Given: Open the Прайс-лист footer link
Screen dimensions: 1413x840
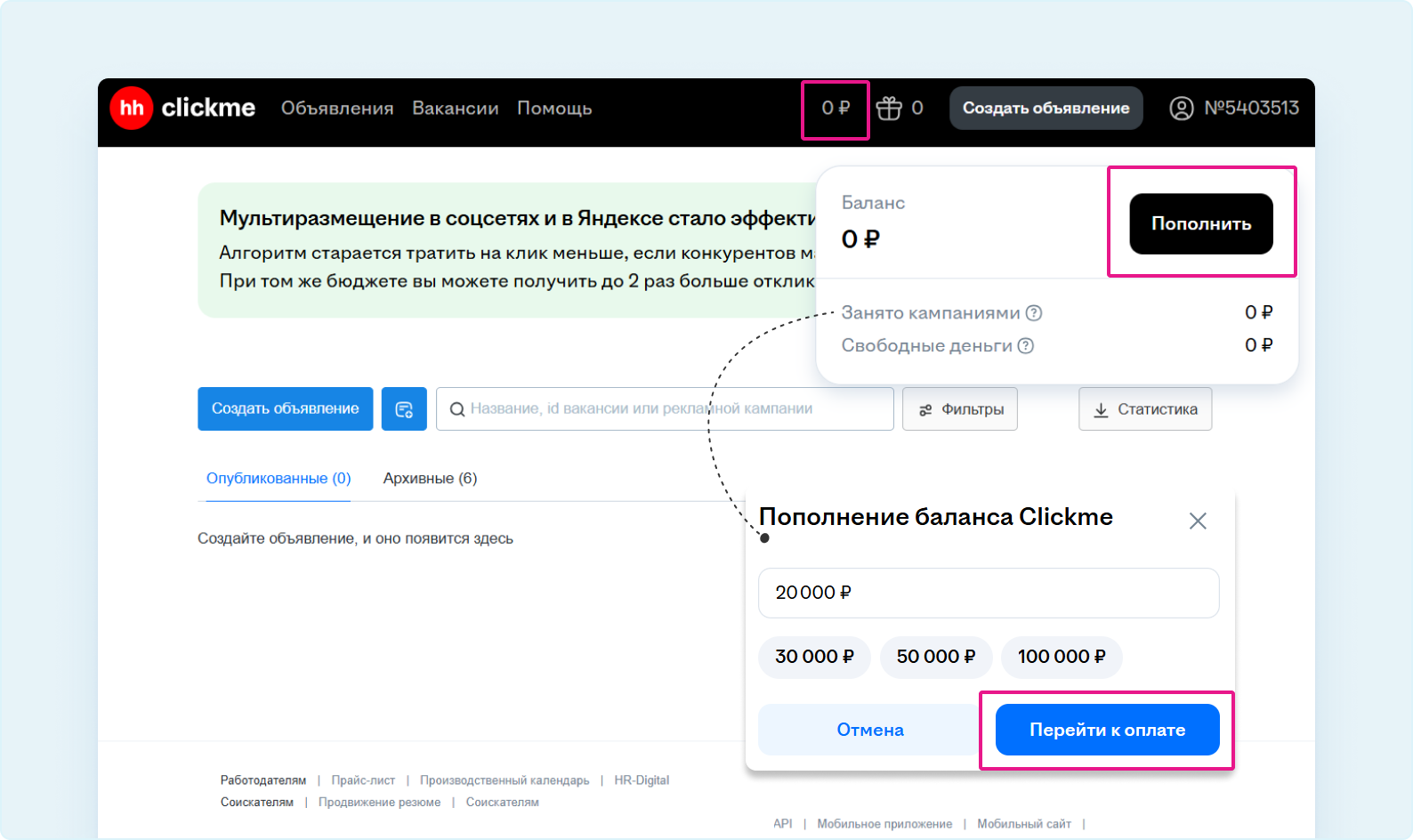Looking at the screenshot, I should [363, 780].
